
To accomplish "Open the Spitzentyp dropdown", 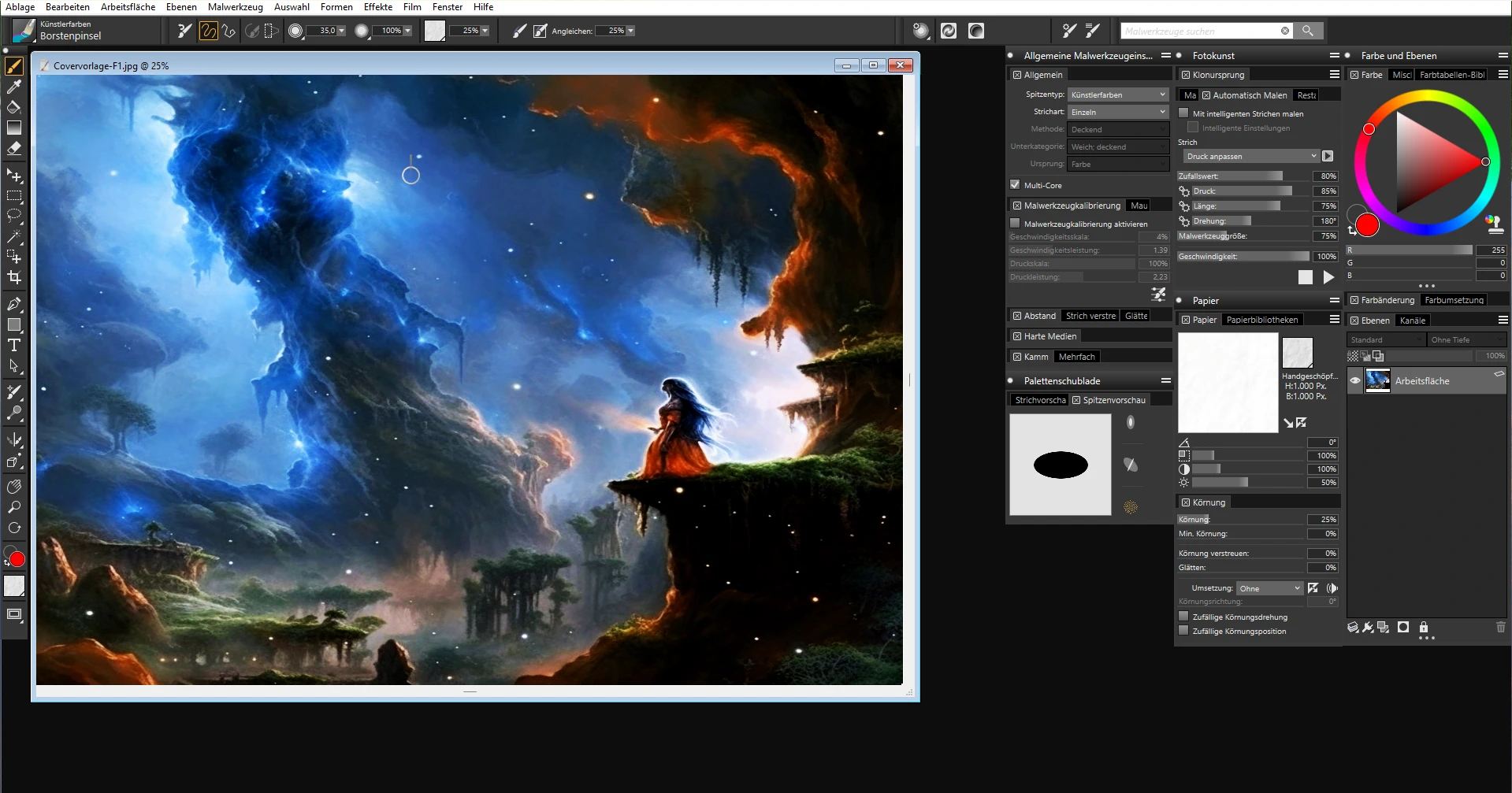I will [x=1118, y=94].
